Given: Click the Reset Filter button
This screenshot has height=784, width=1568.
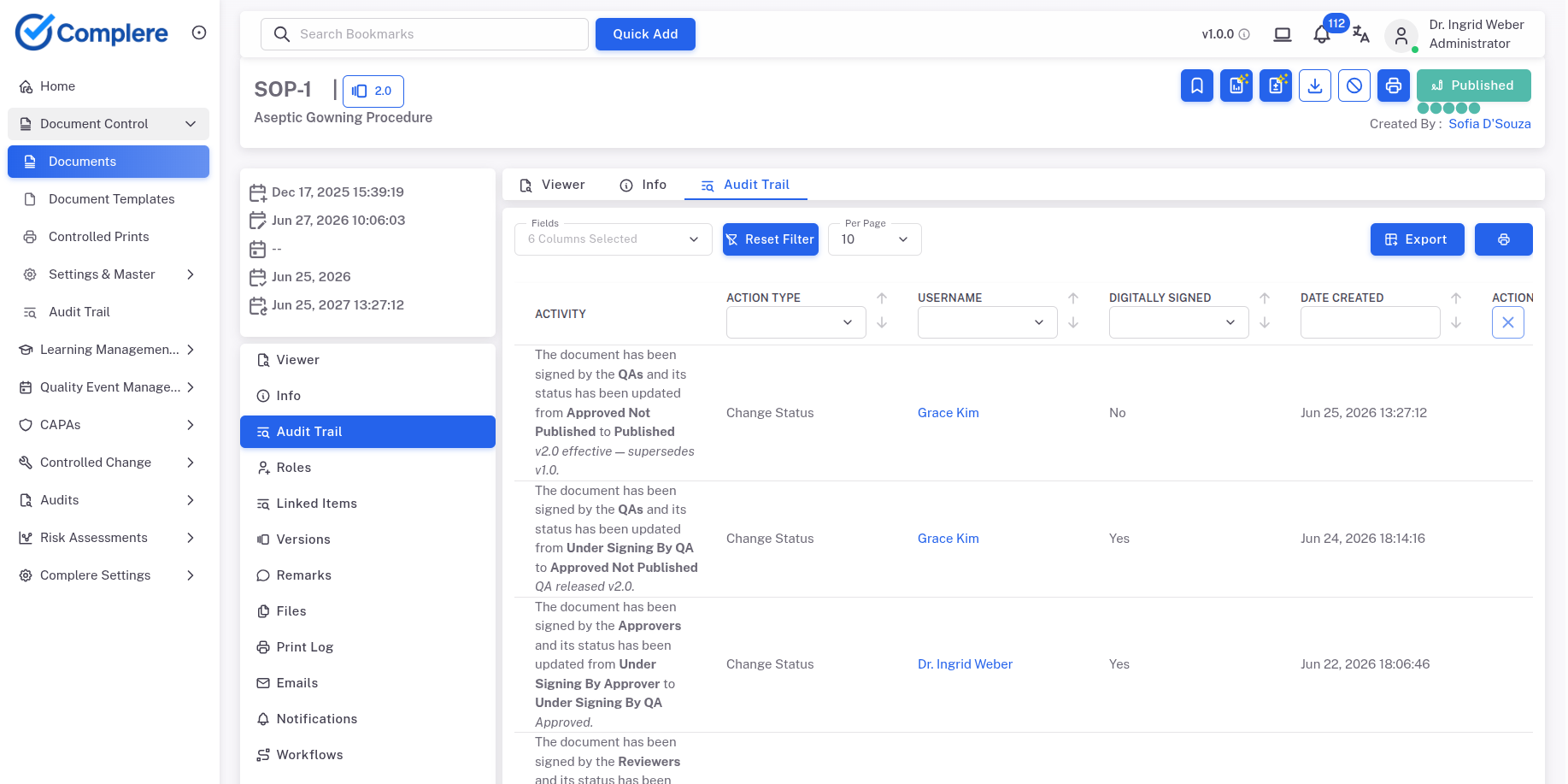Looking at the screenshot, I should [x=771, y=239].
